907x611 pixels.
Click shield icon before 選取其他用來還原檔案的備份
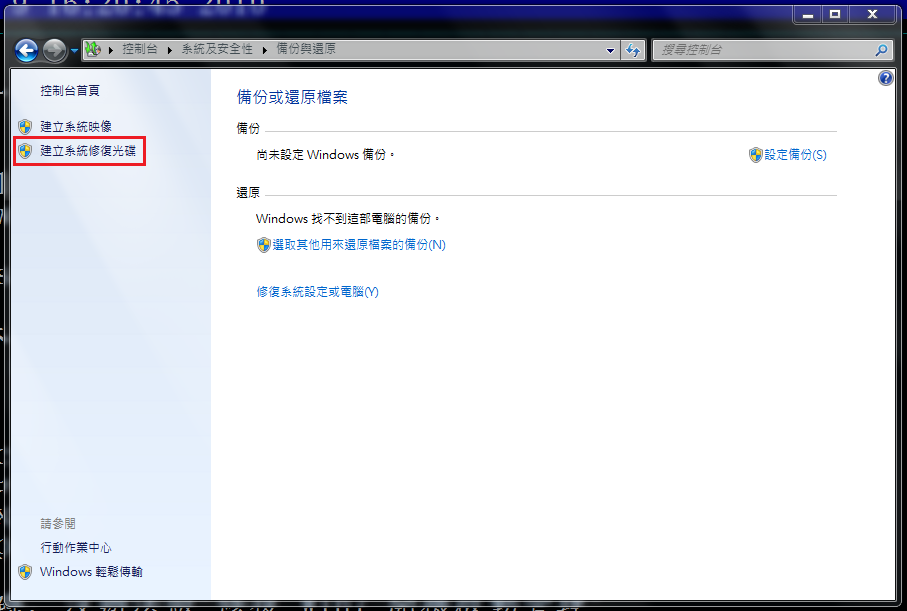(264, 245)
